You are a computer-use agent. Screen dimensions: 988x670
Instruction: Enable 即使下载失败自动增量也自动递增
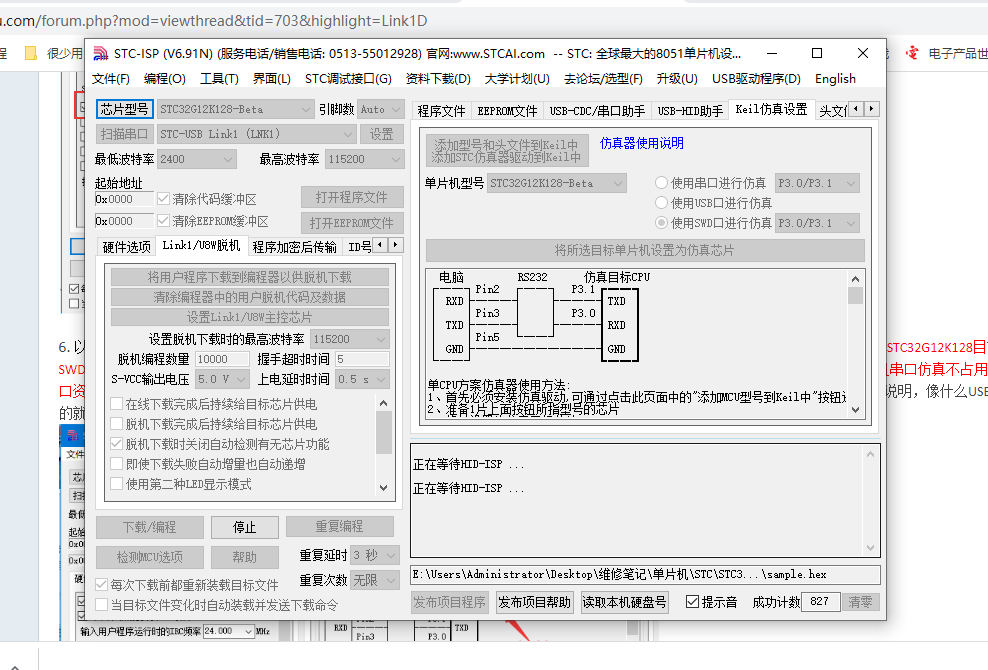116,464
